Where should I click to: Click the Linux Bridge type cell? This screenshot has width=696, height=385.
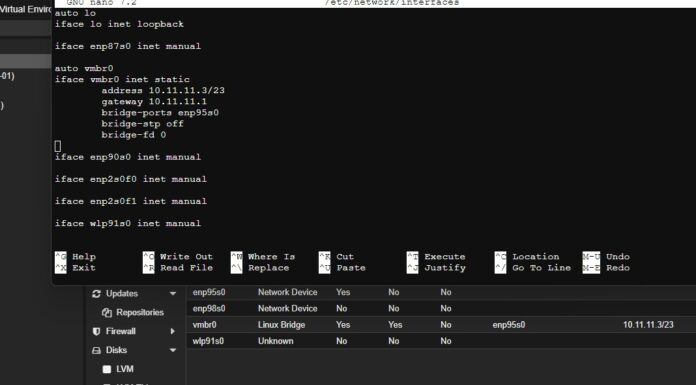pyautogui.click(x=281, y=325)
